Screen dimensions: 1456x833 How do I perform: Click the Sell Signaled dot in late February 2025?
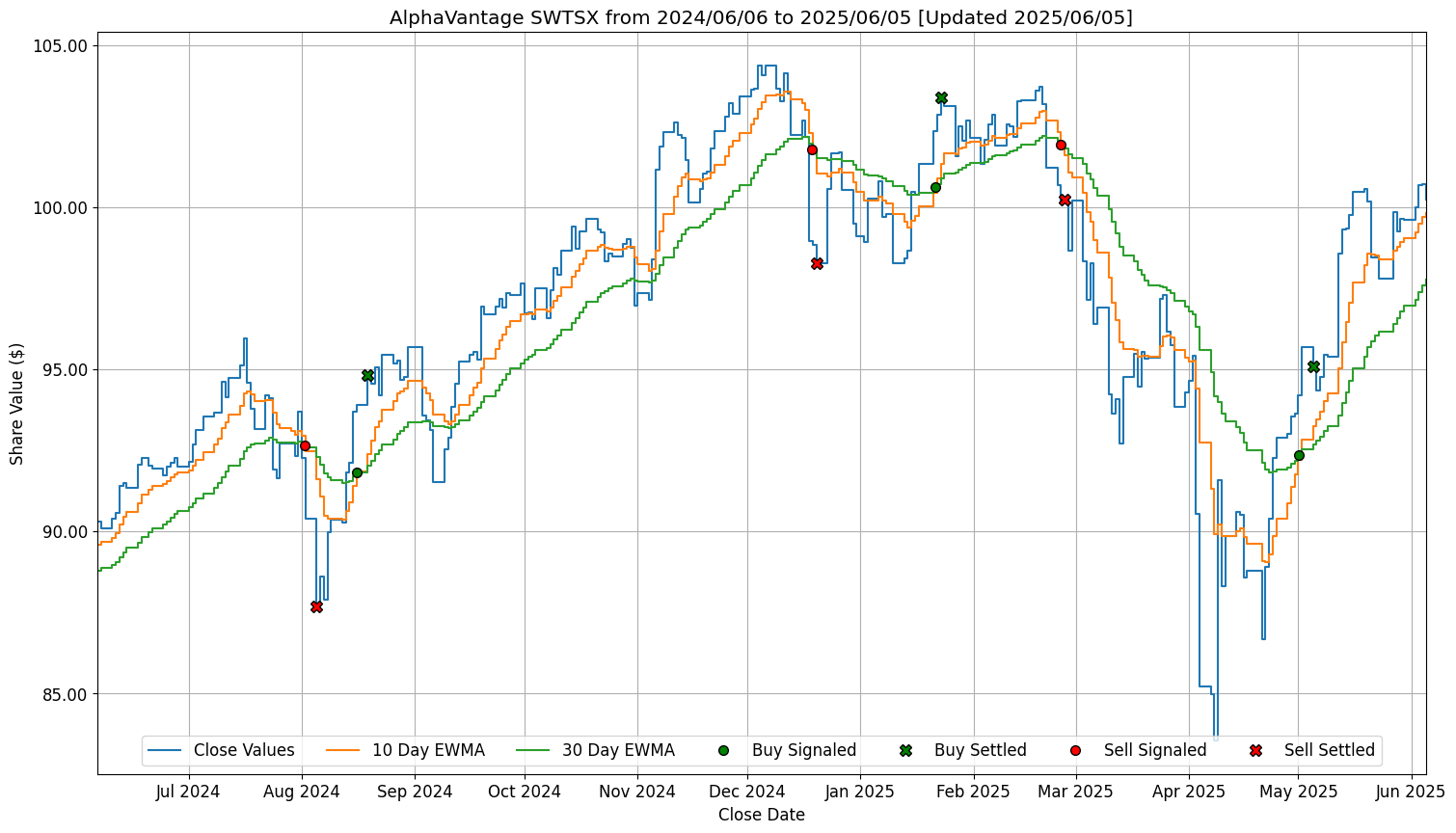pyautogui.click(x=1061, y=145)
